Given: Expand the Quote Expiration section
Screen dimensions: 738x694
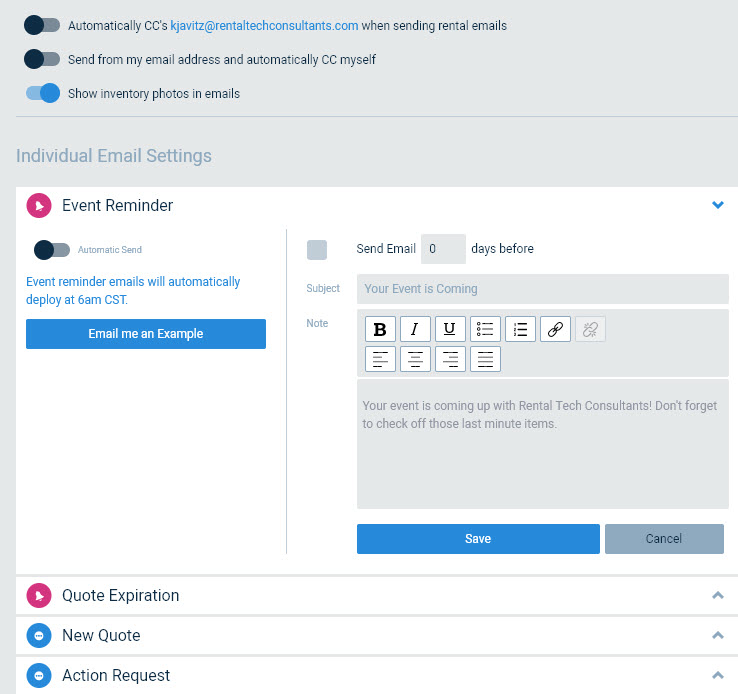Looking at the screenshot, I should (717, 595).
